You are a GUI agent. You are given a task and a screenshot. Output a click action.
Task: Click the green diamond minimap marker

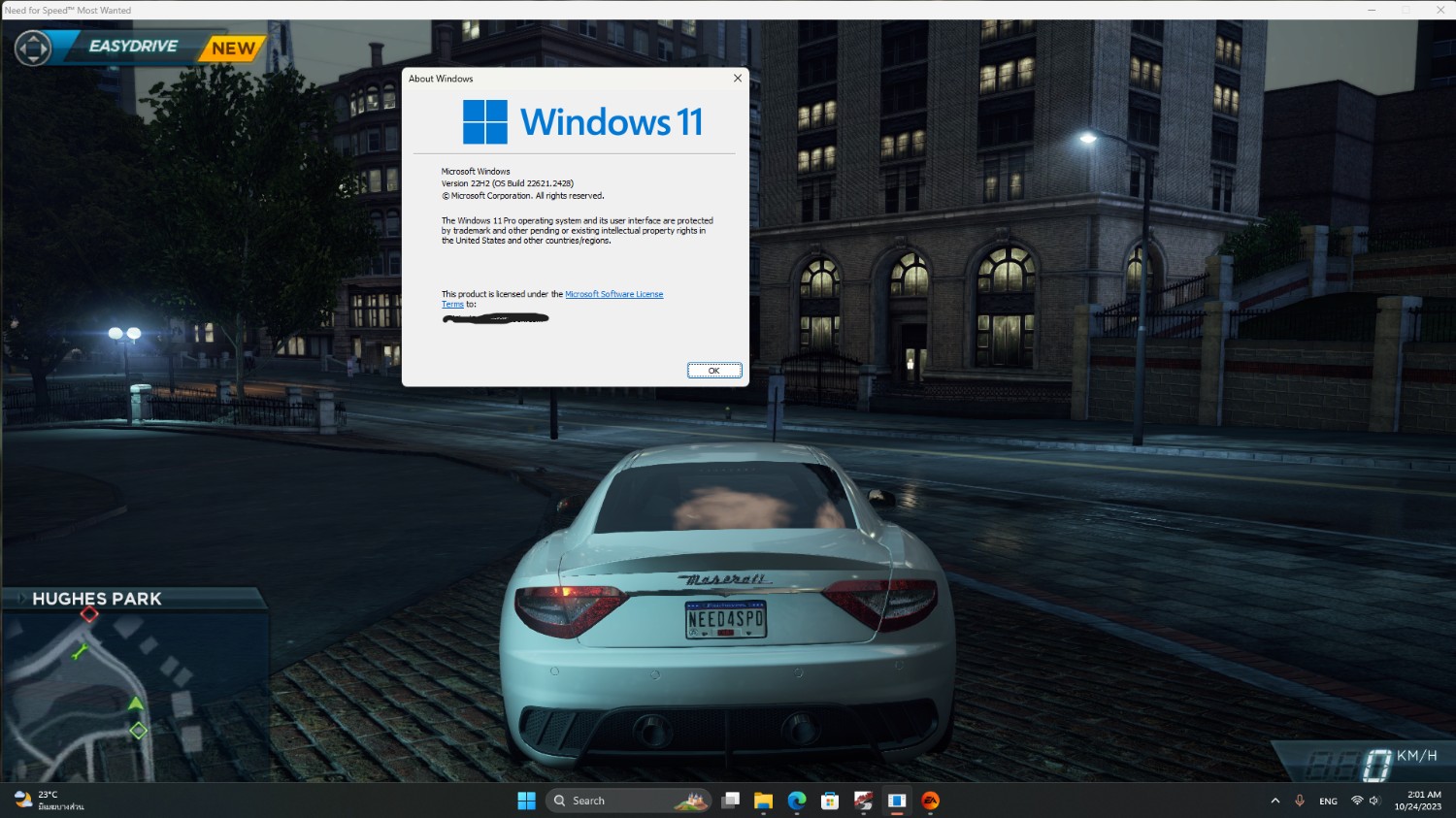pos(139,731)
